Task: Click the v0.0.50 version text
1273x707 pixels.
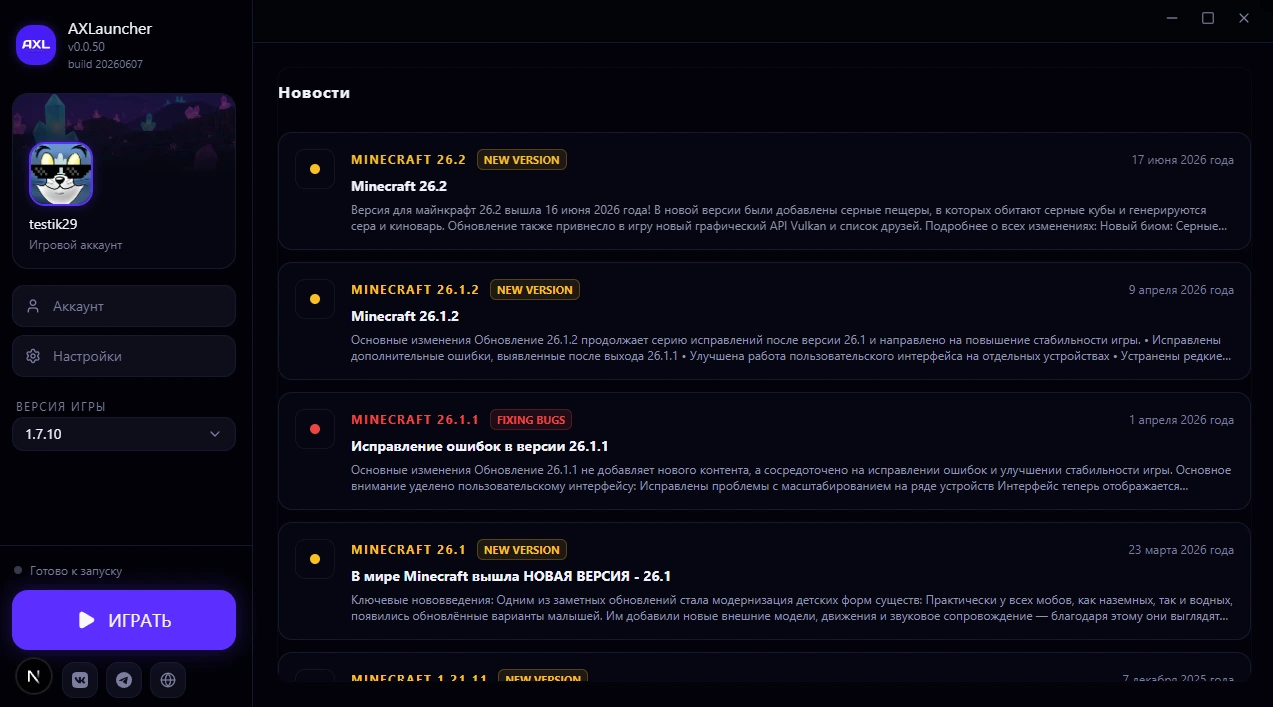Action: (x=86, y=47)
